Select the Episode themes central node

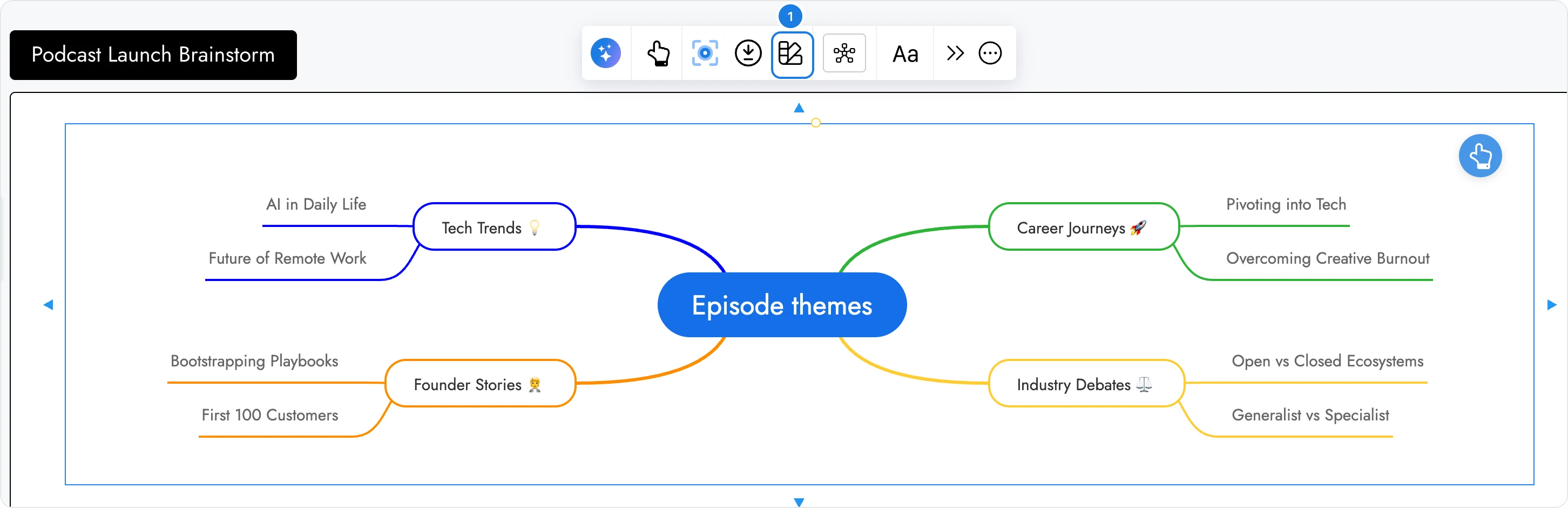pos(782,305)
